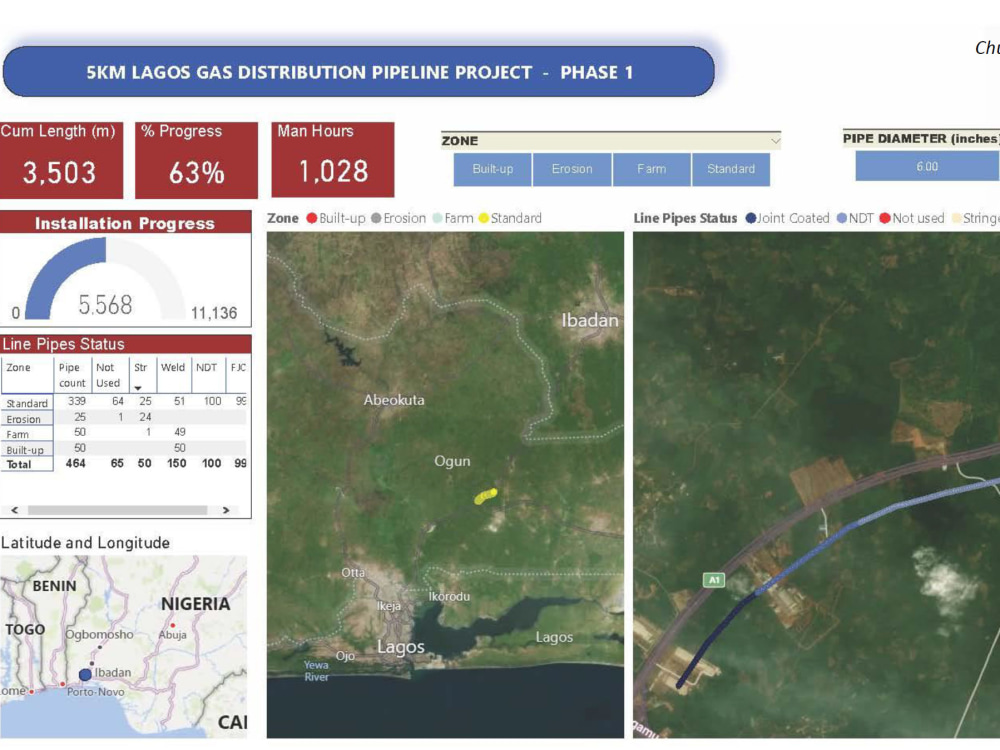Click the installation progress gauge value 5,568

point(105,305)
